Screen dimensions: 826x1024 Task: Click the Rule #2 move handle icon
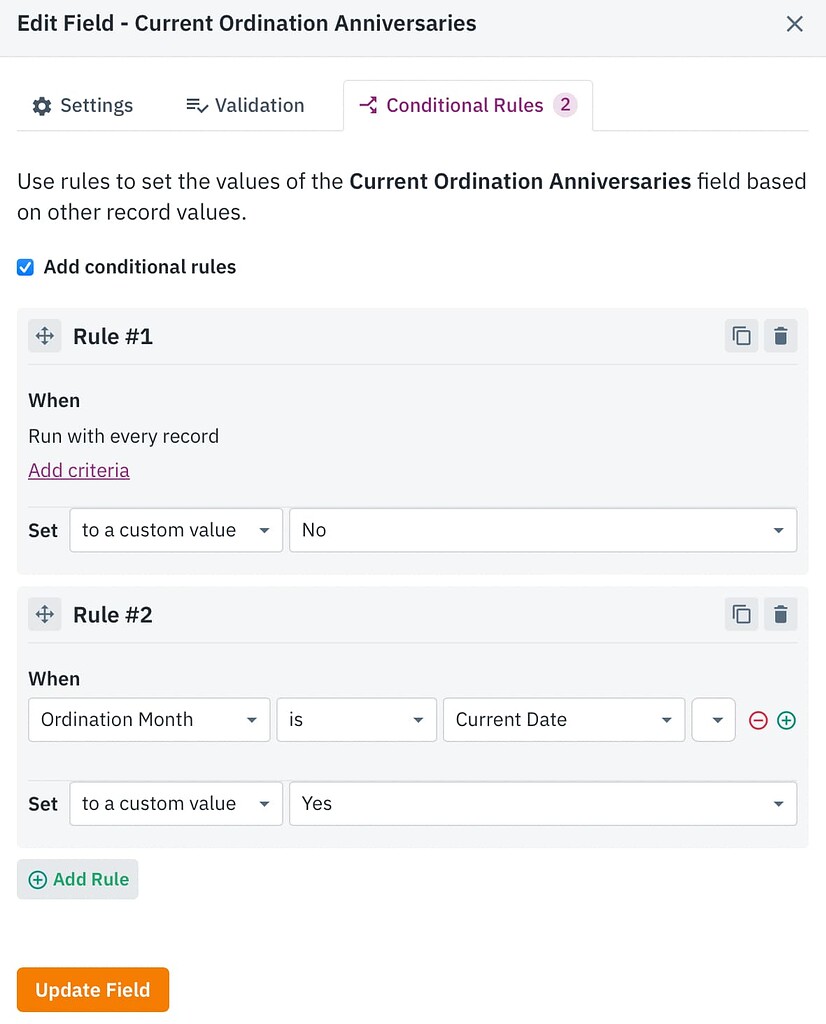[x=45, y=614]
